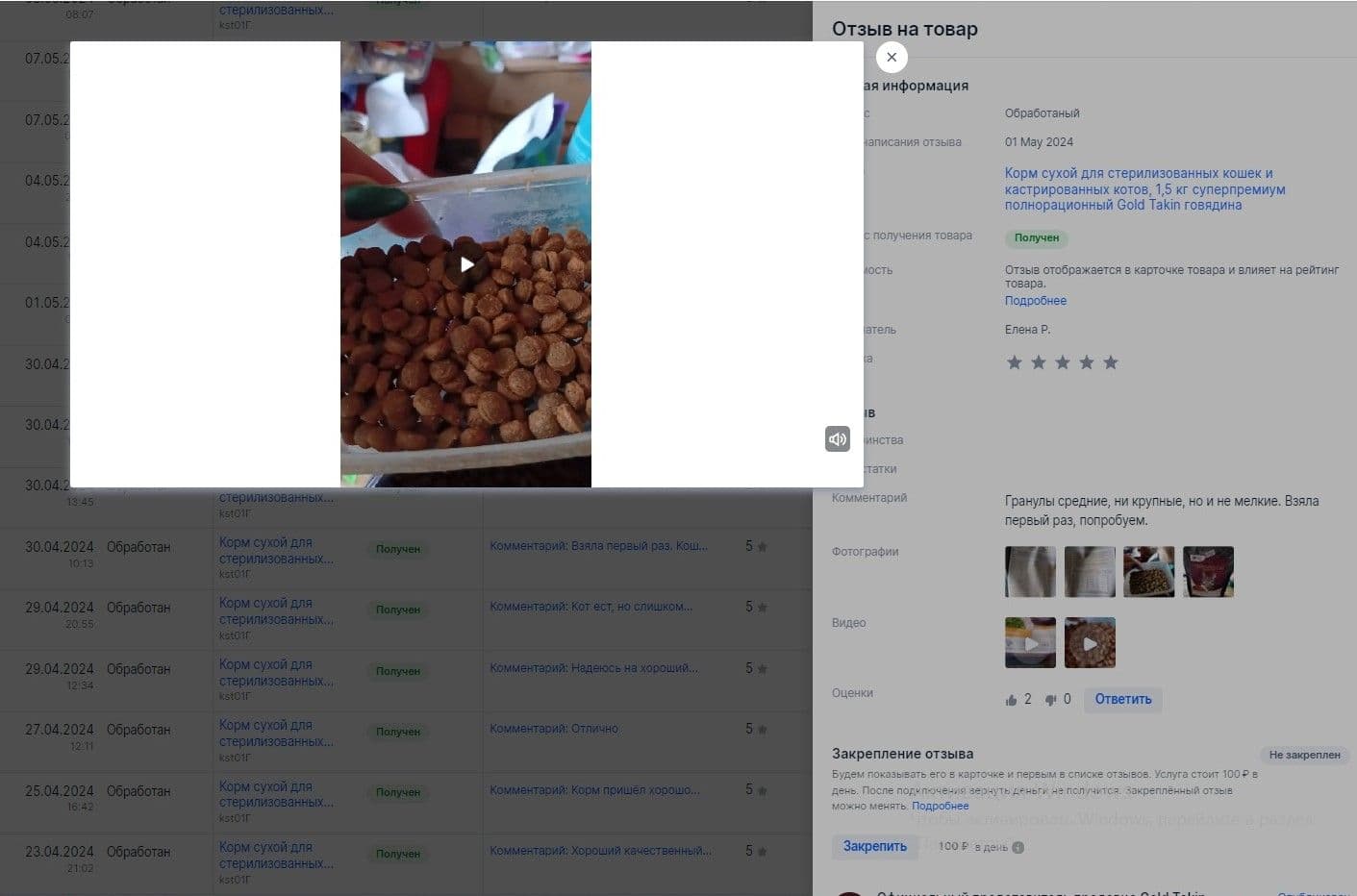
Task: Open product link in 29.04.2024 20:55 row
Action: pos(276,611)
